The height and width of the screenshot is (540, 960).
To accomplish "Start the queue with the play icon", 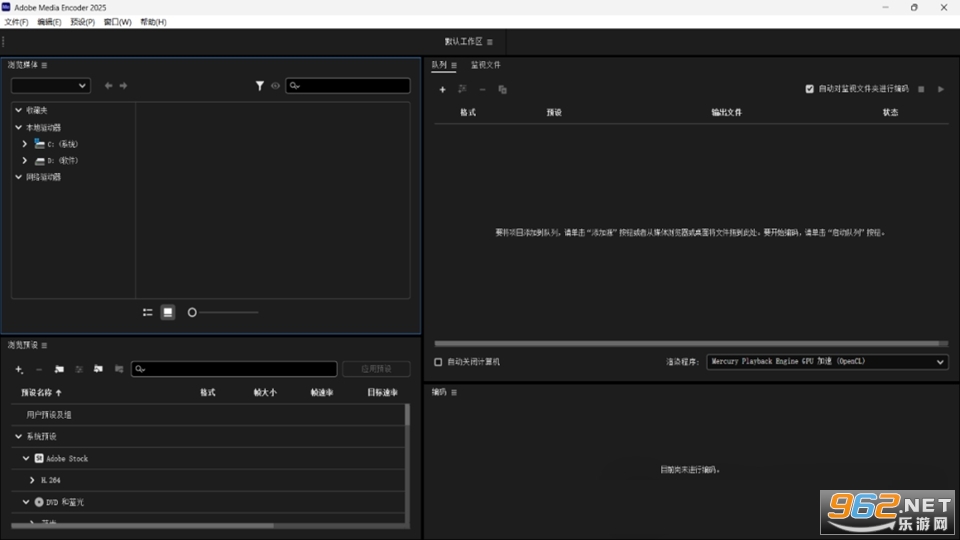I will tap(941, 89).
